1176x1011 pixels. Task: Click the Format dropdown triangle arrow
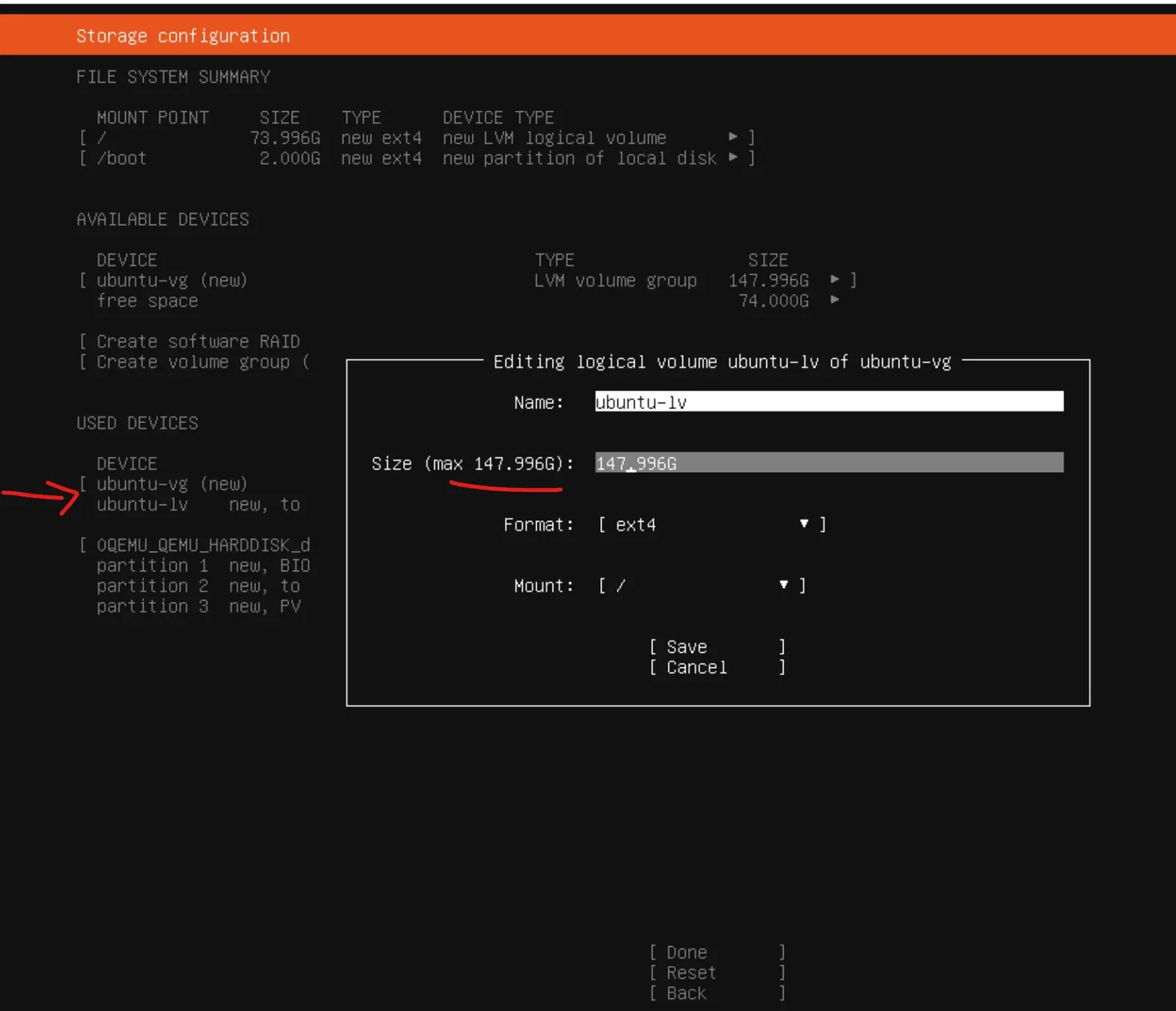coord(804,524)
